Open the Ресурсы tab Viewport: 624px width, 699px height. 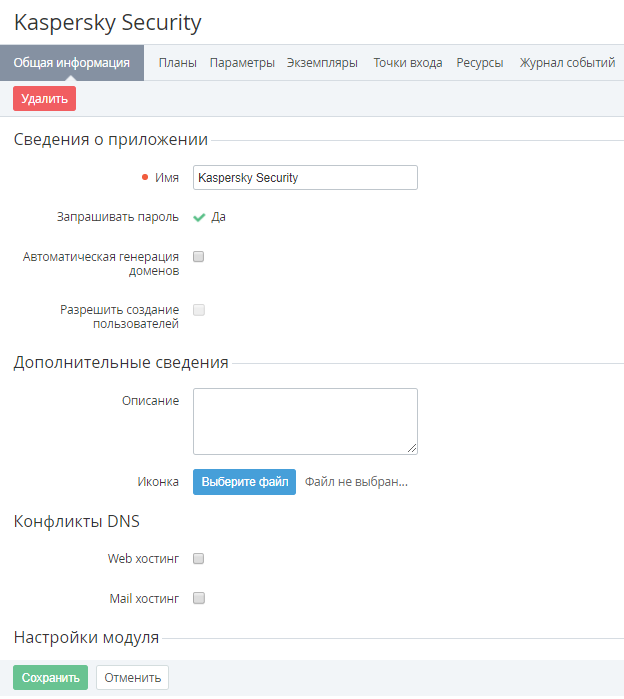point(480,63)
